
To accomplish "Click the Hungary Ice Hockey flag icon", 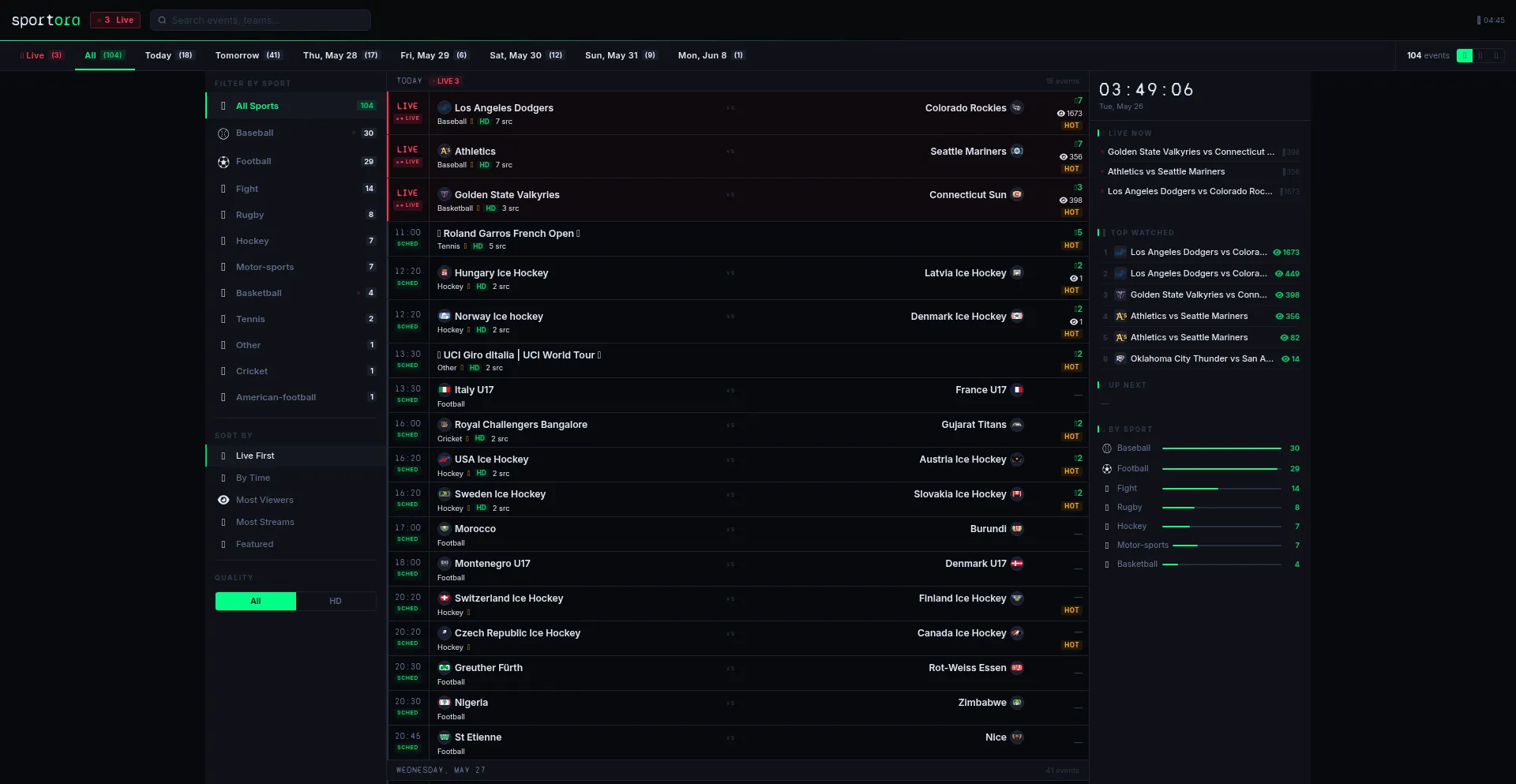I will [x=445, y=272].
